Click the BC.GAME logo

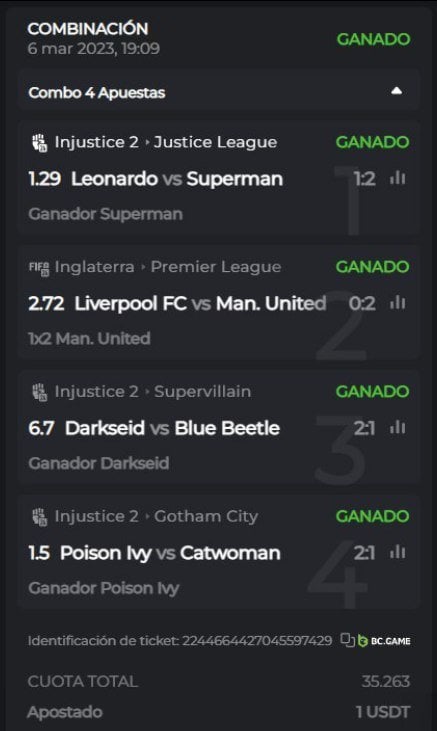pos(384,641)
